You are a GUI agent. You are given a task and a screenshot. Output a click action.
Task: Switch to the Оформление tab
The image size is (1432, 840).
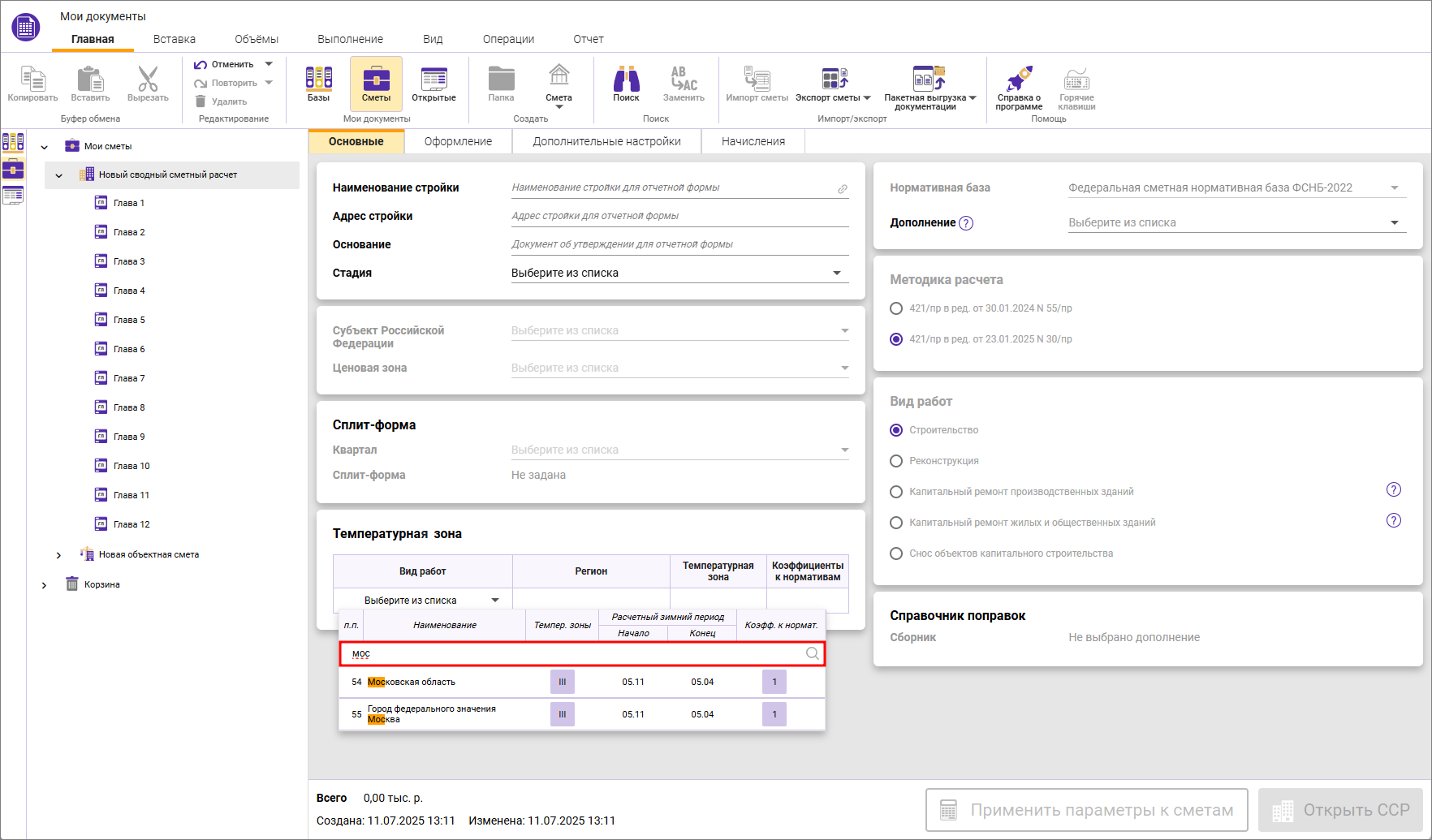458,141
